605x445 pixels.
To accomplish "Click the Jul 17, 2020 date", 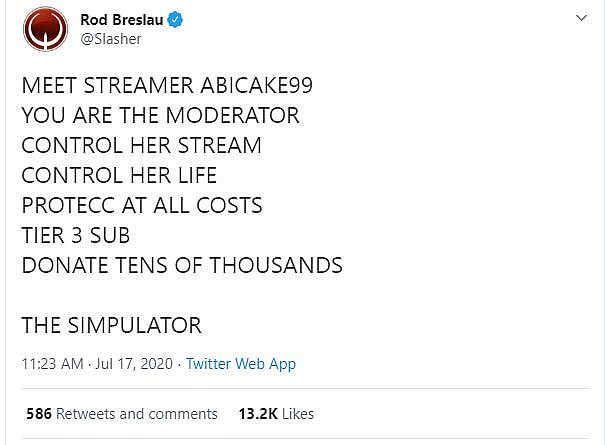I will 134,364.
